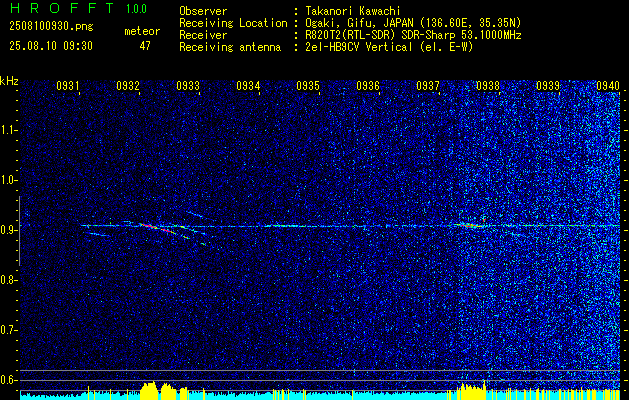
Task: Click the gray frequency range bar at left
Action: (x=19, y=231)
